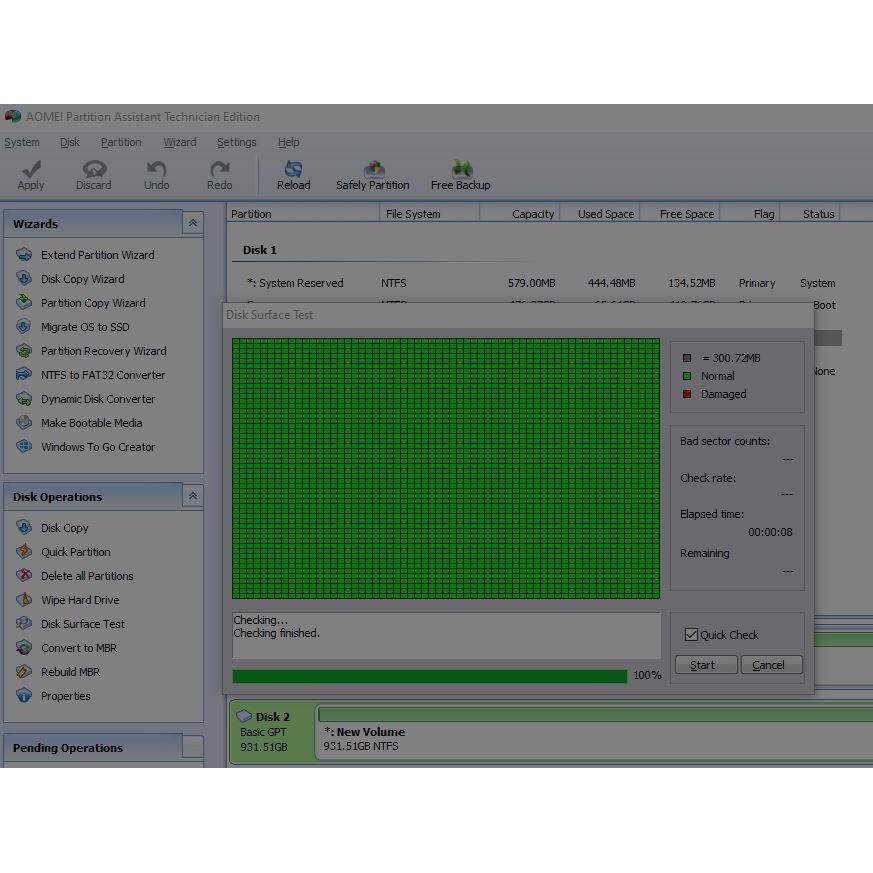The width and height of the screenshot is (873, 873).
Task: Start the Disk Copy Wizard
Action: 70,279
